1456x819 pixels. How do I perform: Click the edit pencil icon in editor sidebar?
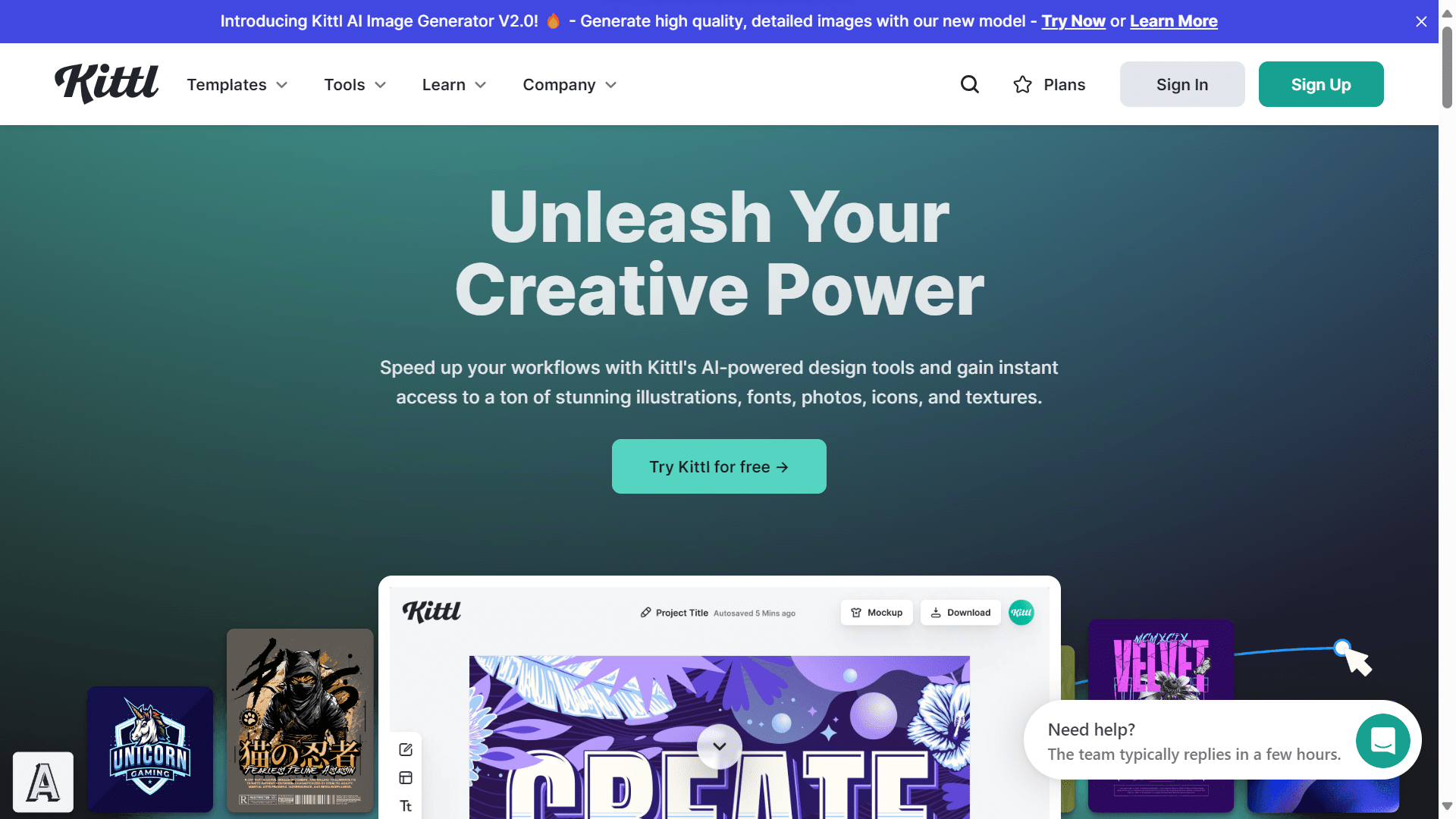point(406,749)
